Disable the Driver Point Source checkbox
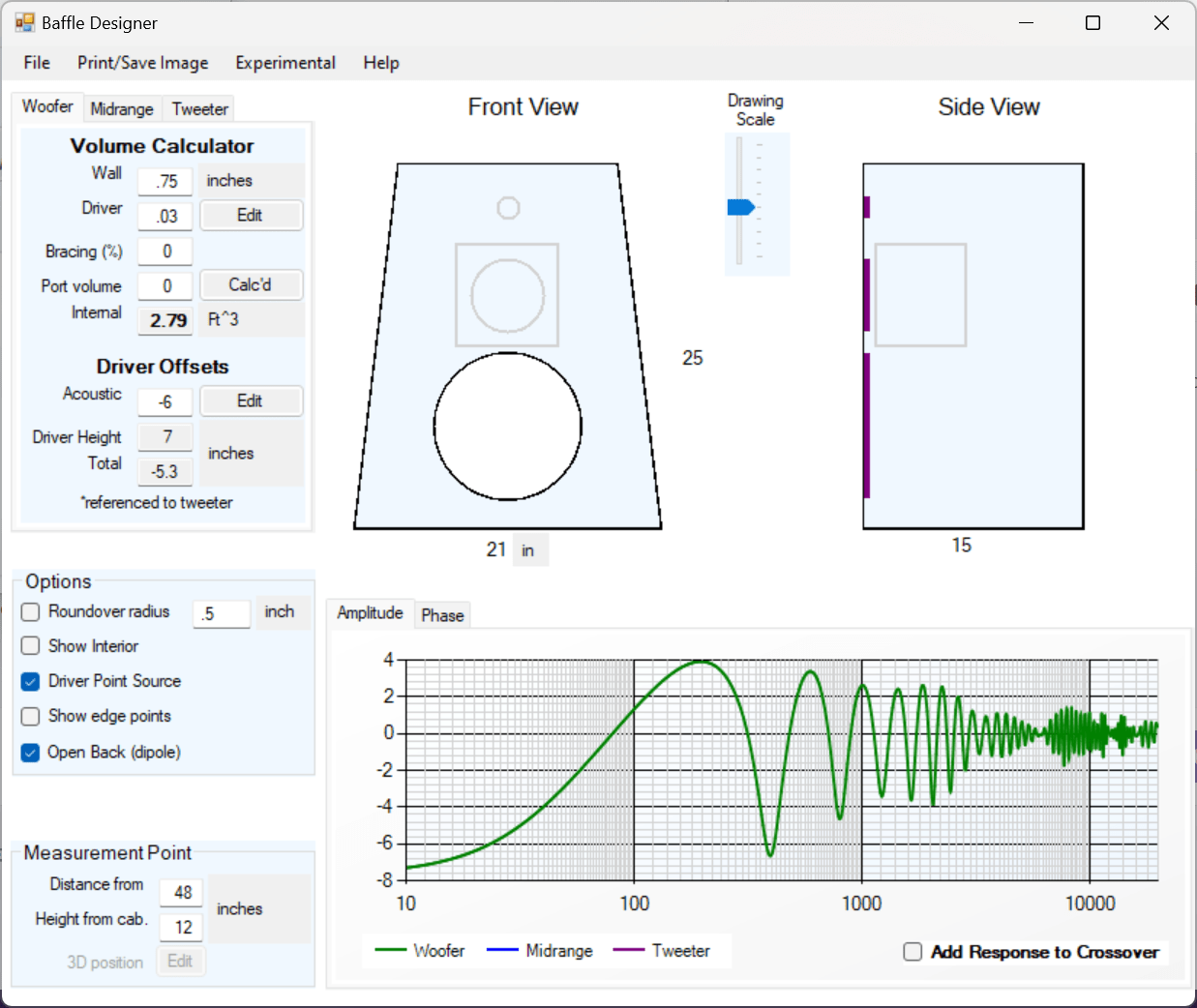Screen dimensions: 1197x1008 click(x=31, y=681)
